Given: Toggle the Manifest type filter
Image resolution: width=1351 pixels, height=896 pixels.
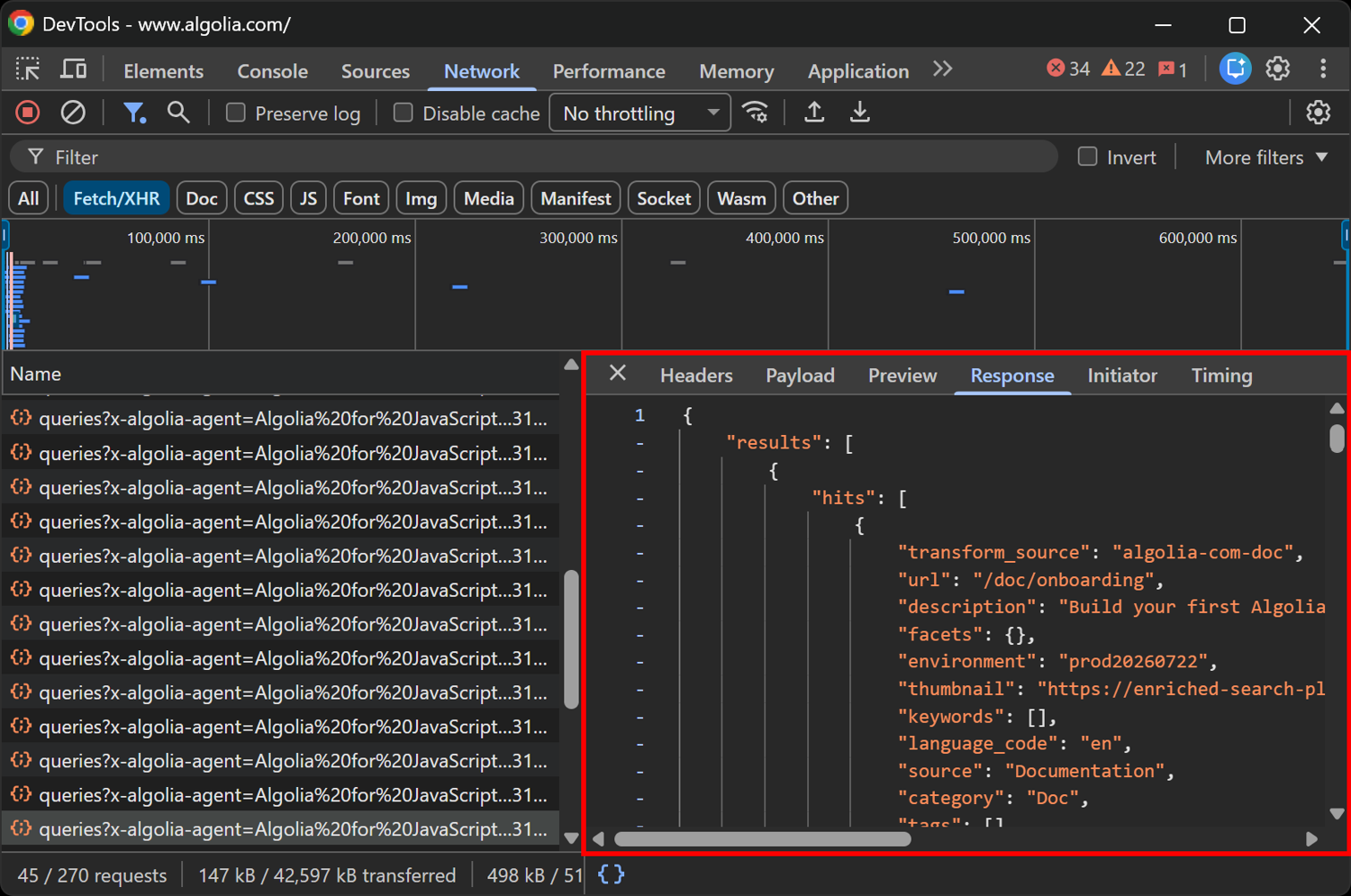Looking at the screenshot, I should pyautogui.click(x=576, y=198).
